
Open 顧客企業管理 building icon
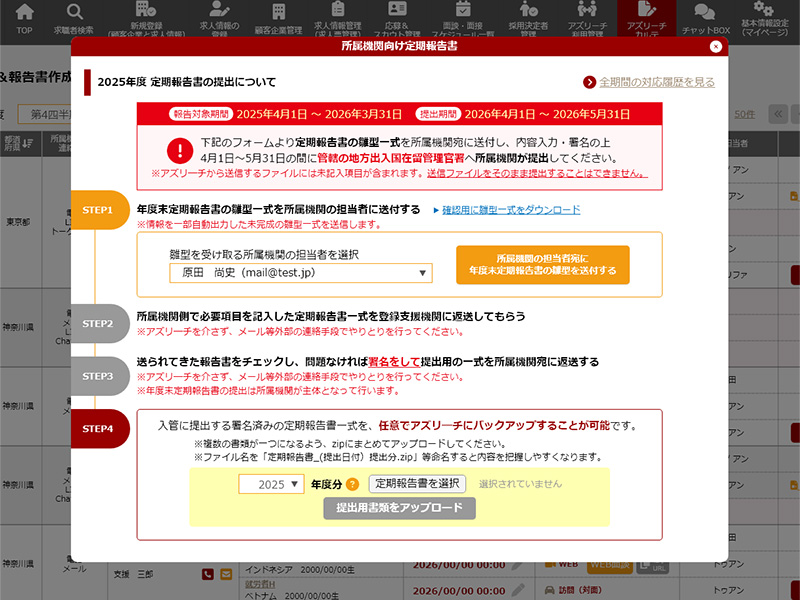coord(279,11)
